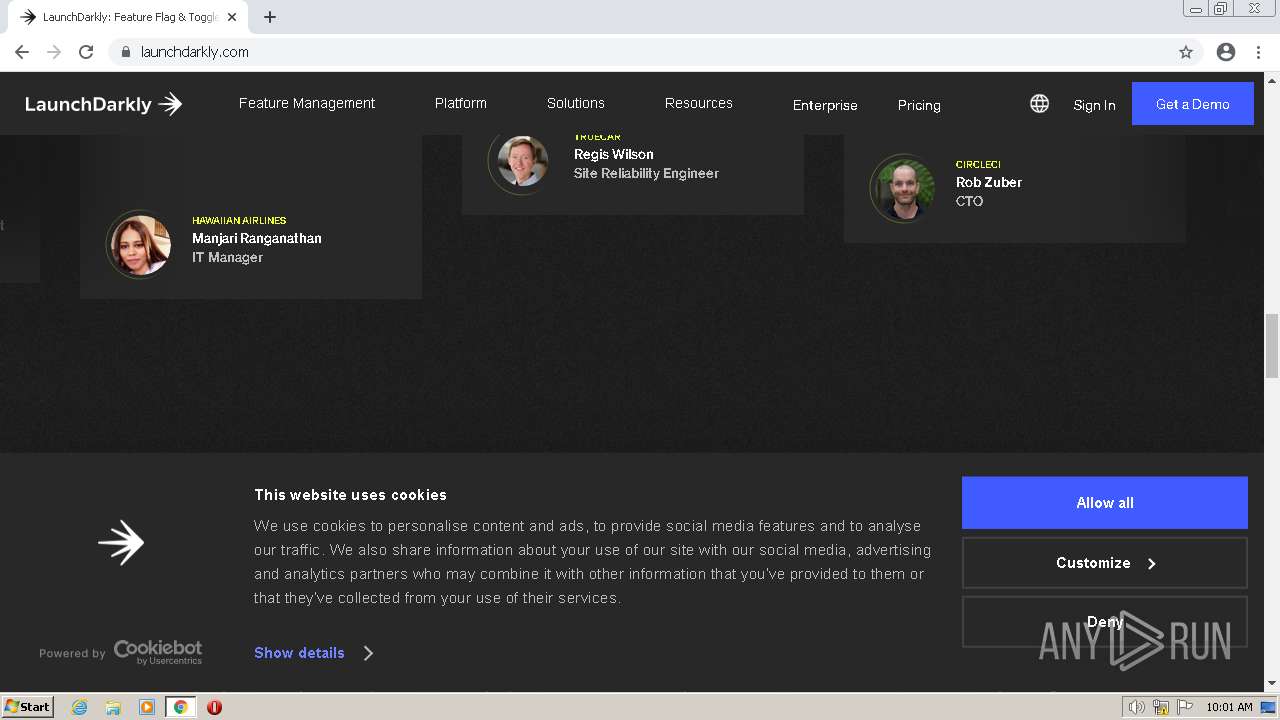Click the browser forward arrow
Viewport: 1280px width, 720px height.
tap(54, 52)
